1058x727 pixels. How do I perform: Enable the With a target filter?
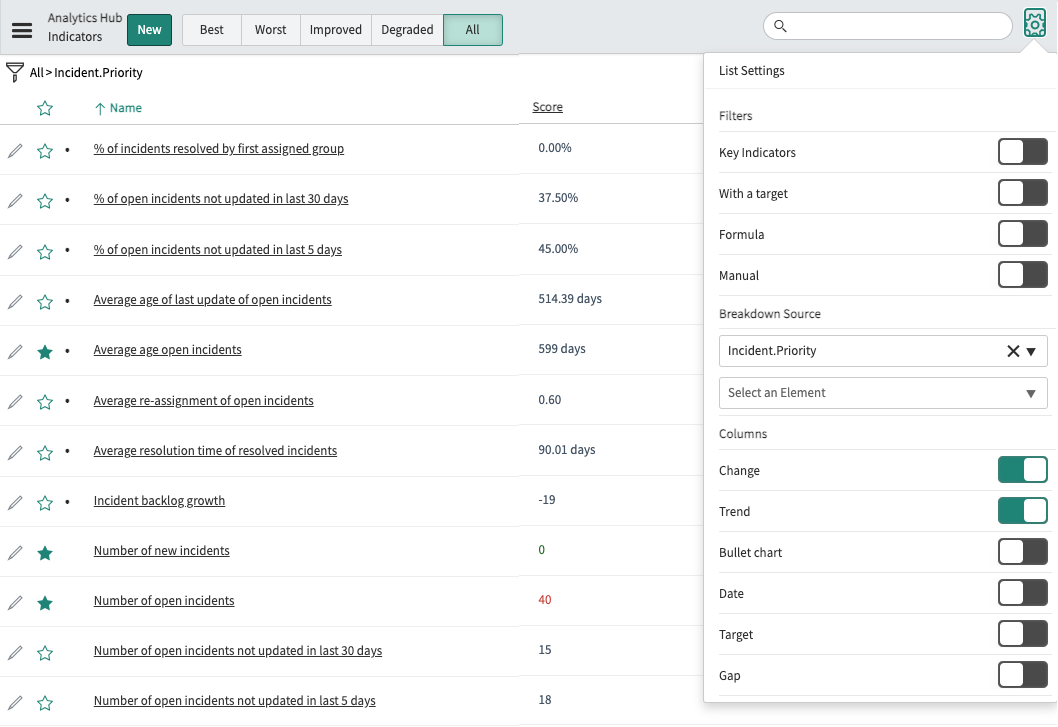click(1023, 193)
